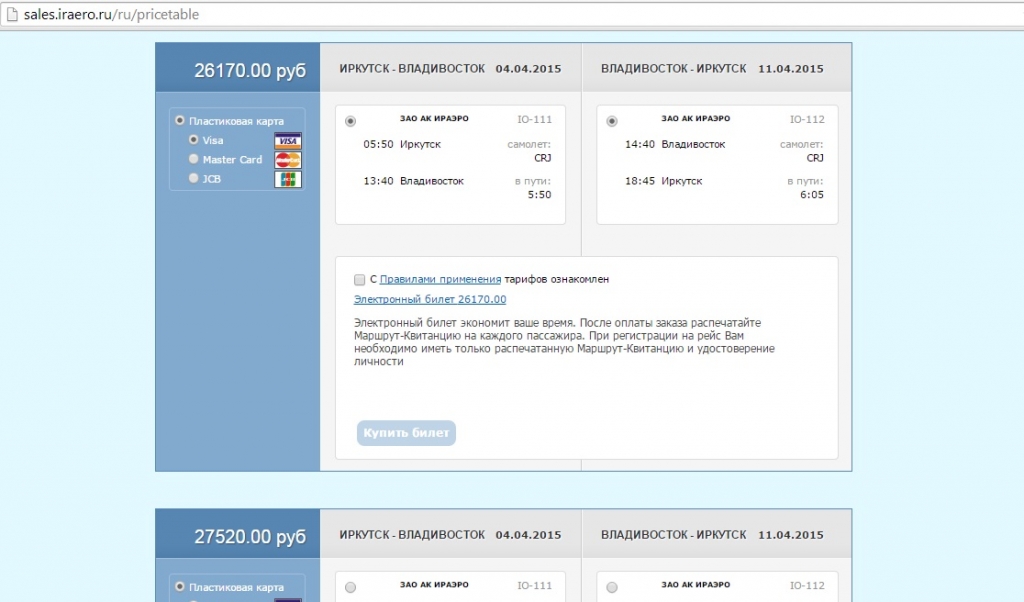The width and height of the screenshot is (1024, 602).
Task: Open Электронный билет 26170.00 link
Action: pyautogui.click(x=430, y=299)
